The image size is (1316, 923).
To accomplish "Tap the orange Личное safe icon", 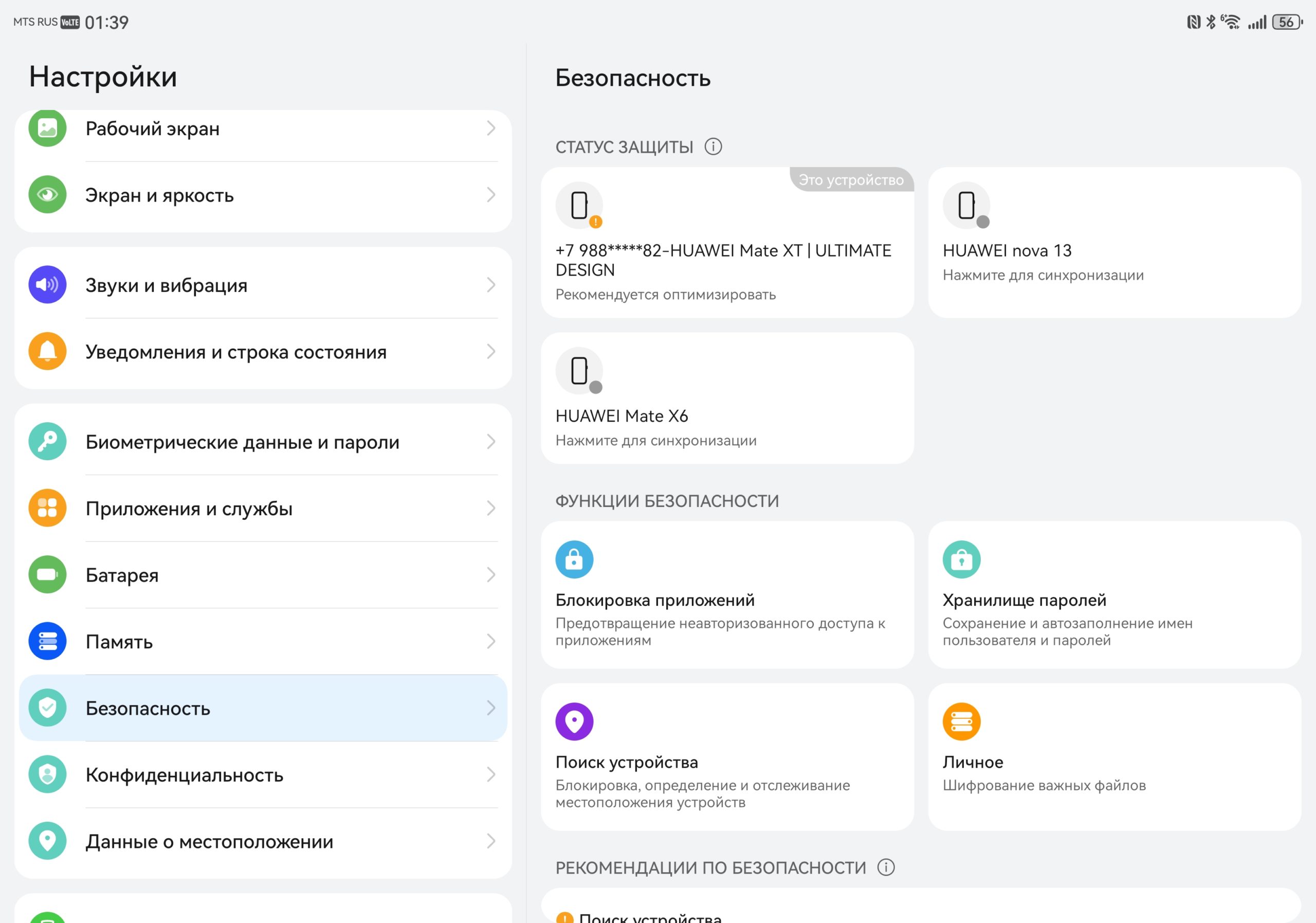I will point(962,721).
